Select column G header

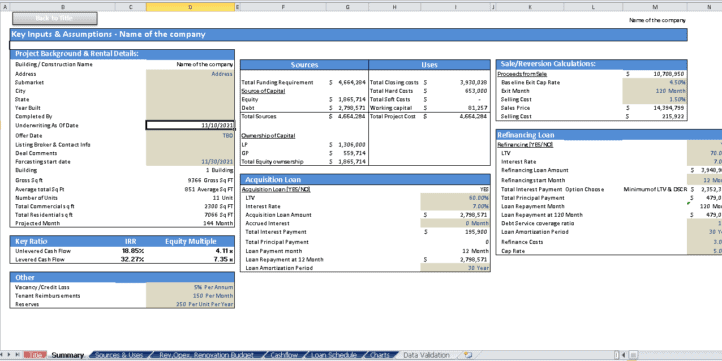pyautogui.click(x=348, y=7)
